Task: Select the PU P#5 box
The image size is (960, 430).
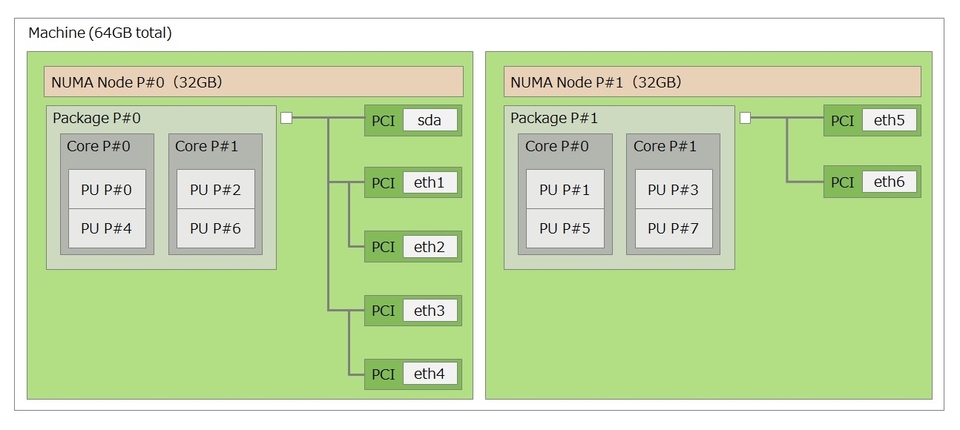Action: tap(564, 228)
